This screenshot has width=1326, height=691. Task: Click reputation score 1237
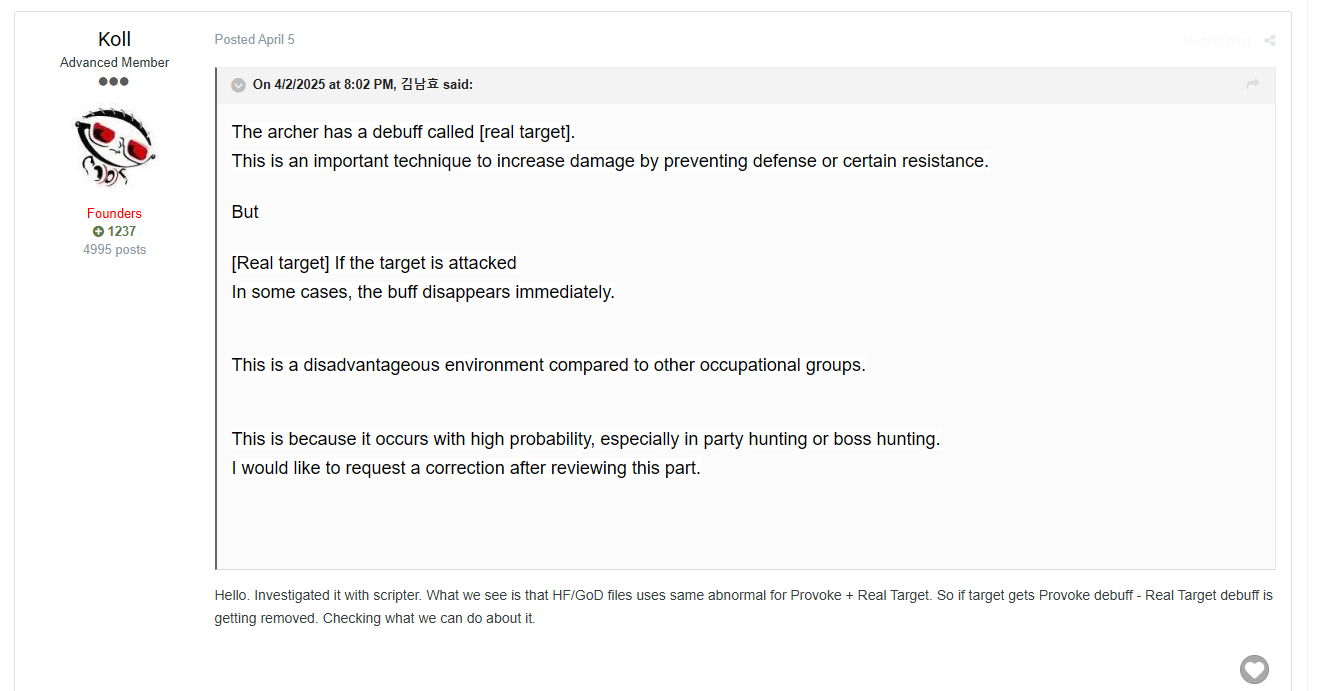(122, 232)
